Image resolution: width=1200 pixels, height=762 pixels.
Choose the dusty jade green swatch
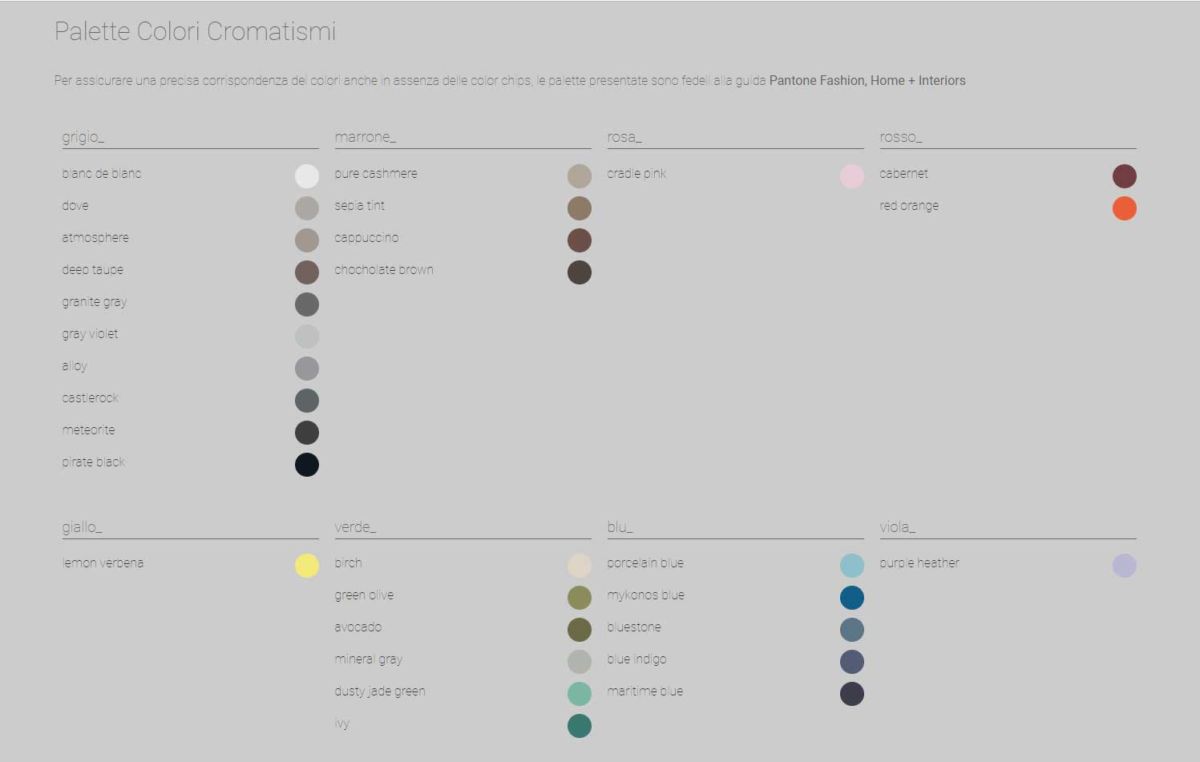pos(579,694)
